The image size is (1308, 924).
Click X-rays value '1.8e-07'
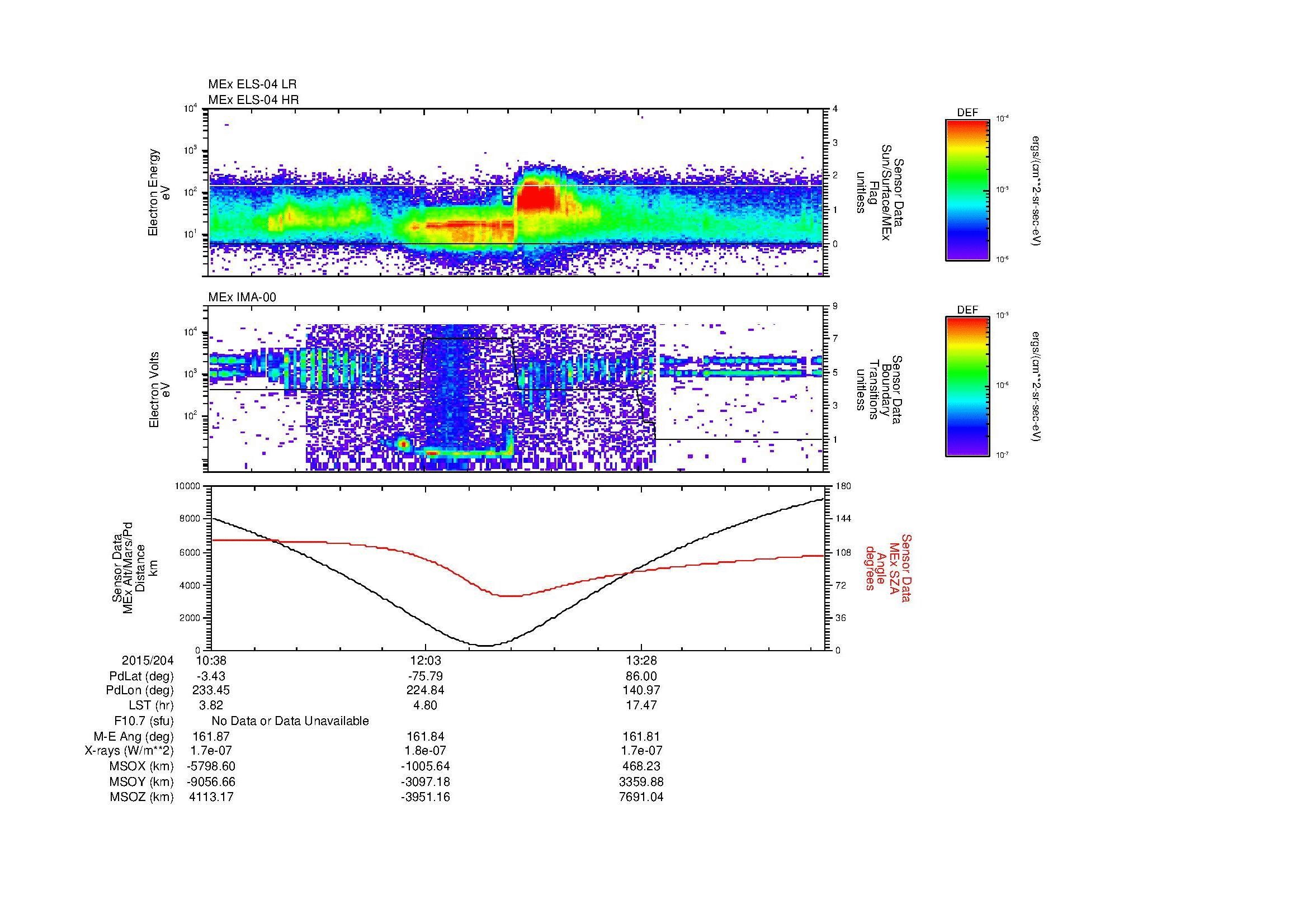pyautogui.click(x=426, y=751)
